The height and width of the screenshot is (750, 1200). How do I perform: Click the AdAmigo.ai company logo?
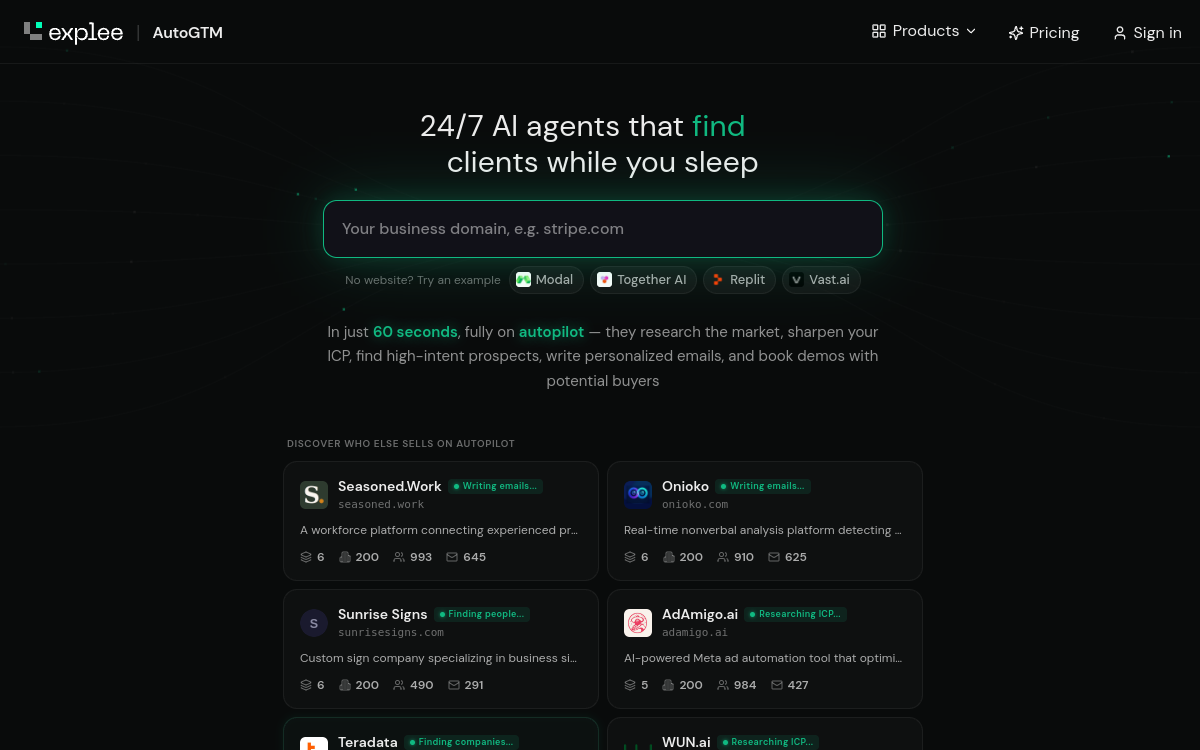point(638,623)
